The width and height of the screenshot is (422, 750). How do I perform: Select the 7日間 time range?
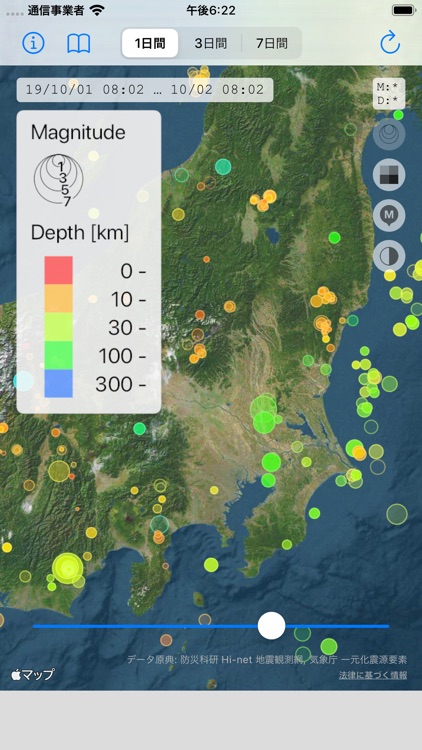(x=272, y=44)
